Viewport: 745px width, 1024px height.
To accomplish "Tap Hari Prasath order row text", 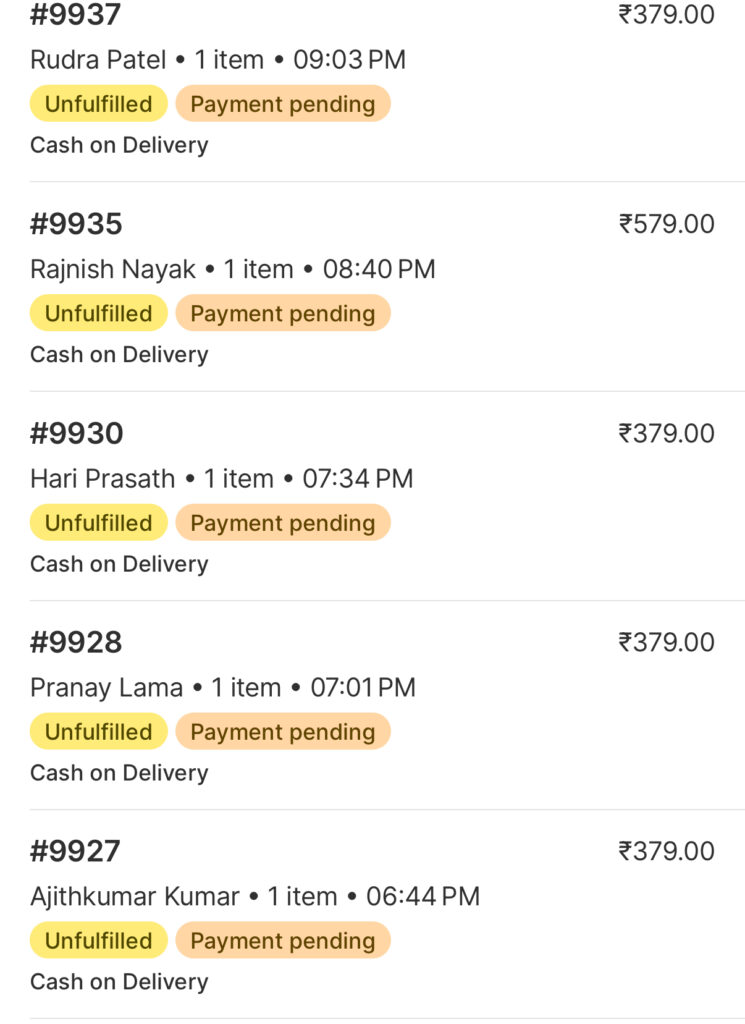I will pos(221,478).
